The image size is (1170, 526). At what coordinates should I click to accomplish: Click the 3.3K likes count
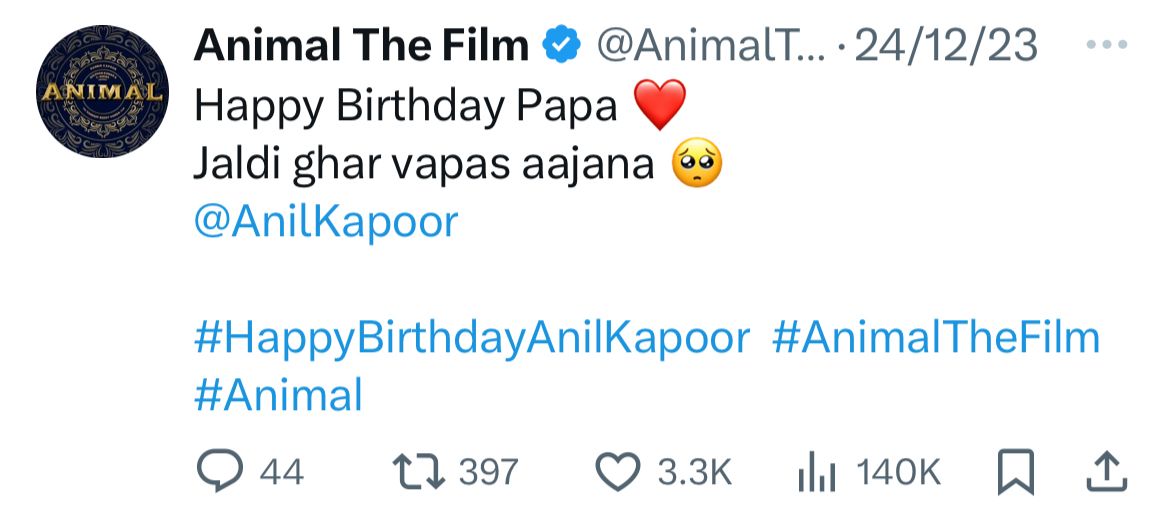695,472
